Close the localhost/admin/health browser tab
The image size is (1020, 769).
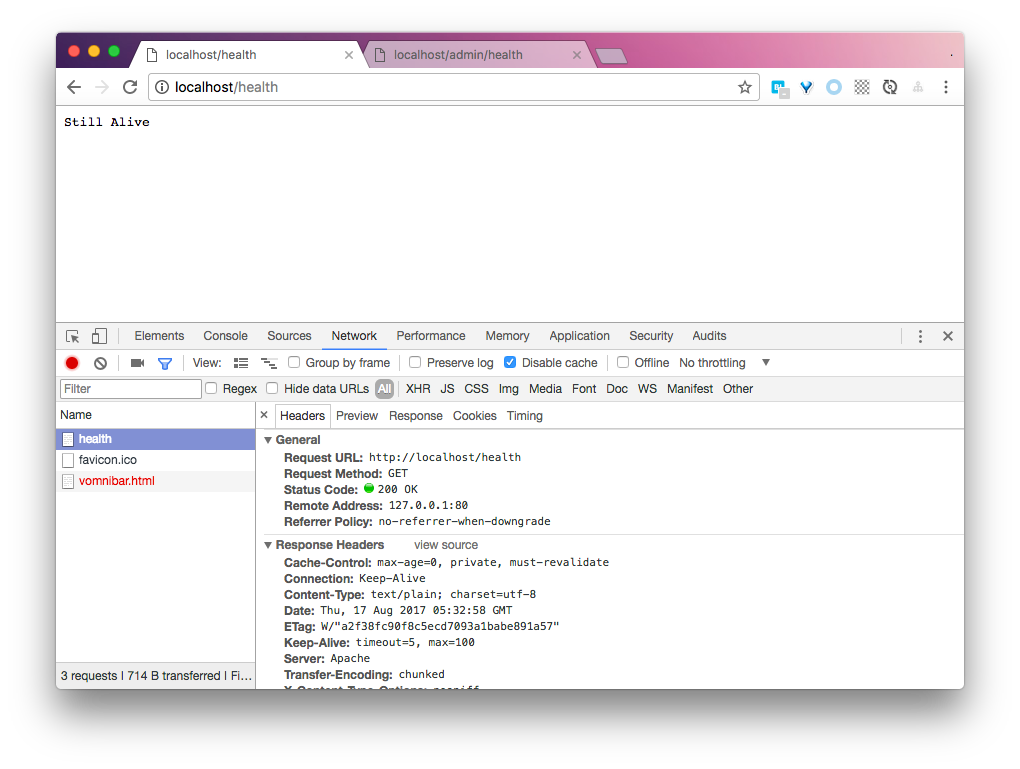[576, 55]
